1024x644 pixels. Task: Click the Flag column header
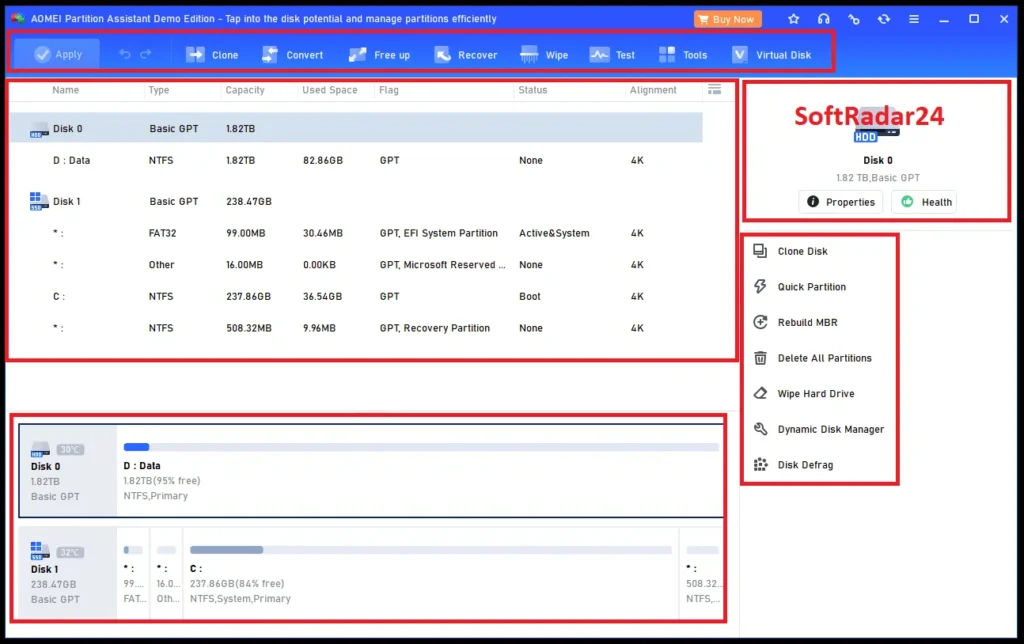389,90
